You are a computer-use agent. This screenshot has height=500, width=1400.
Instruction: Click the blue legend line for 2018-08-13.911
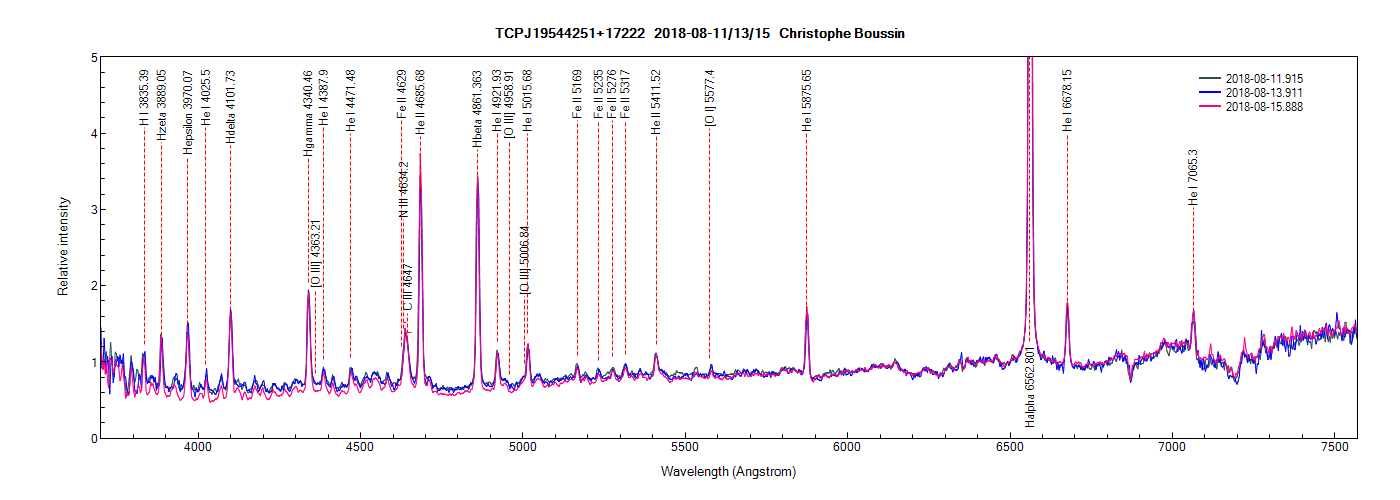pyautogui.click(x=1210, y=92)
